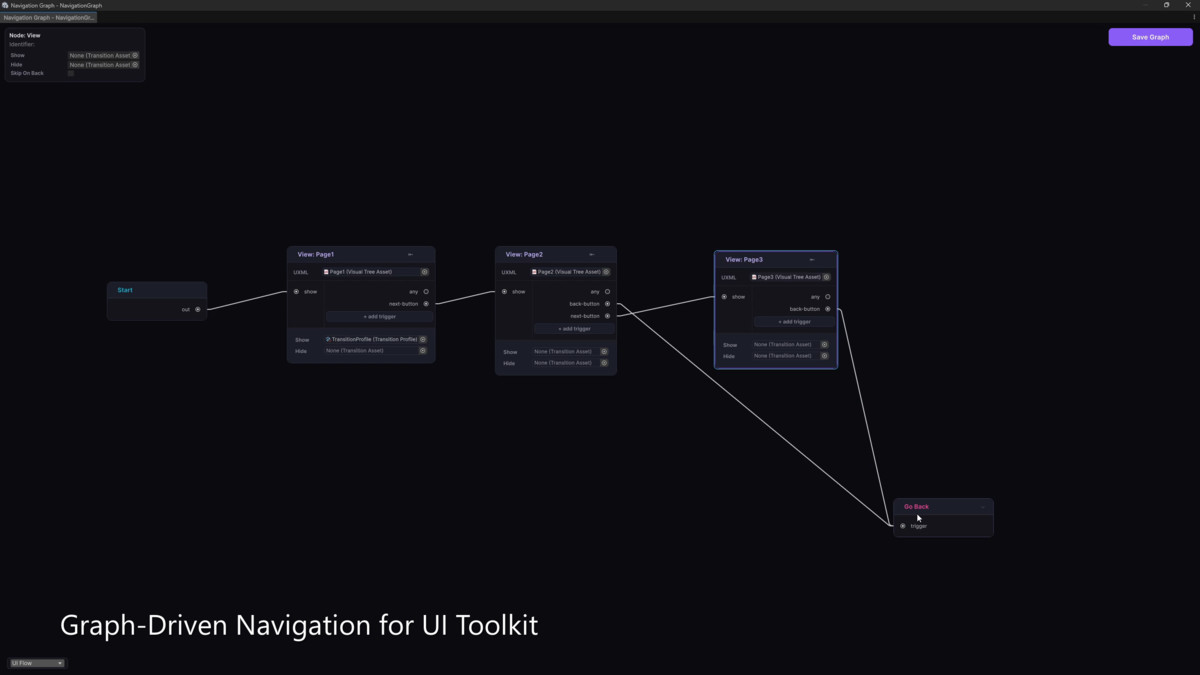Toggle the Skip On Back checkbox
1200x675 pixels.
[70, 73]
